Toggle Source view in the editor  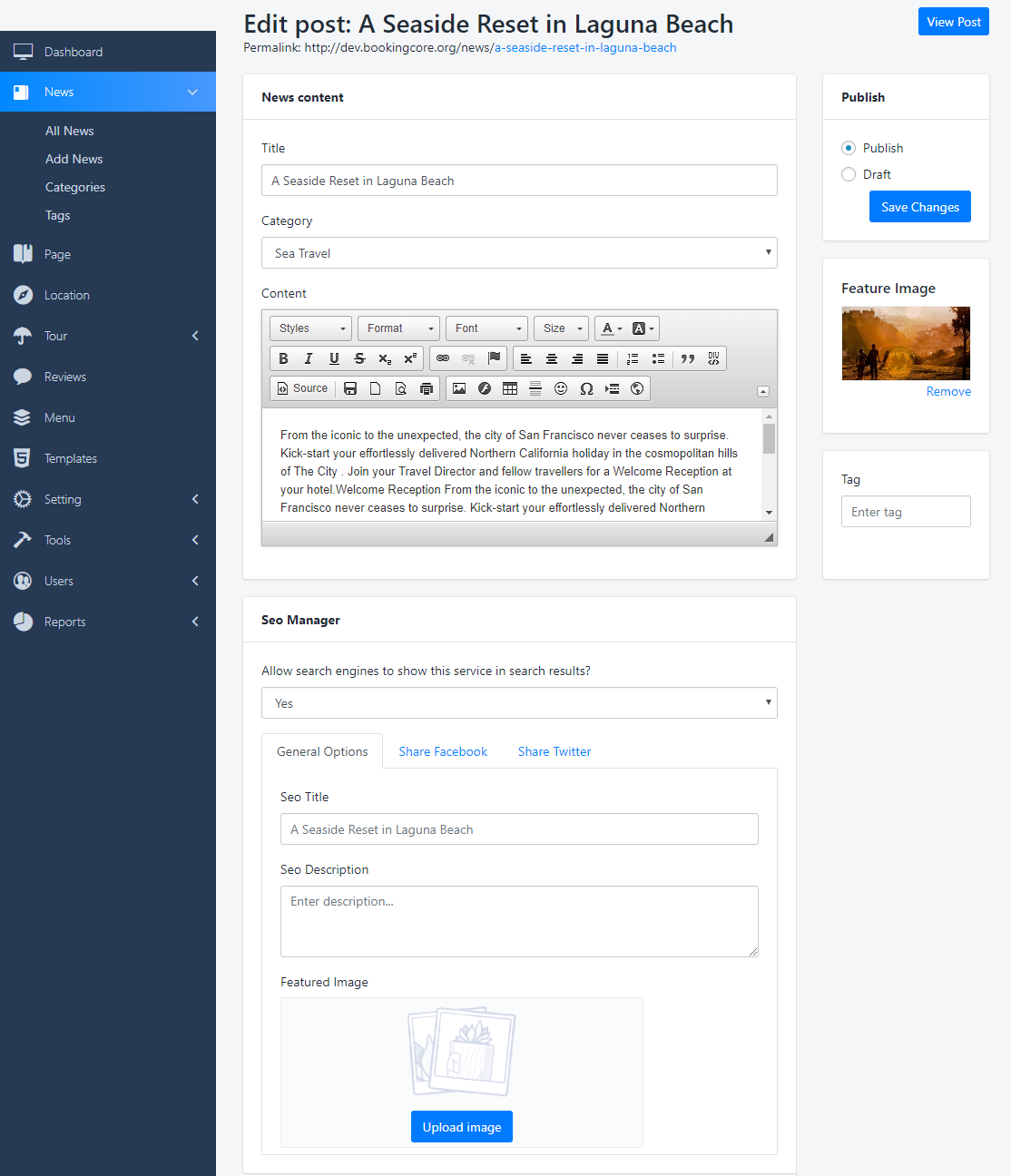point(302,388)
